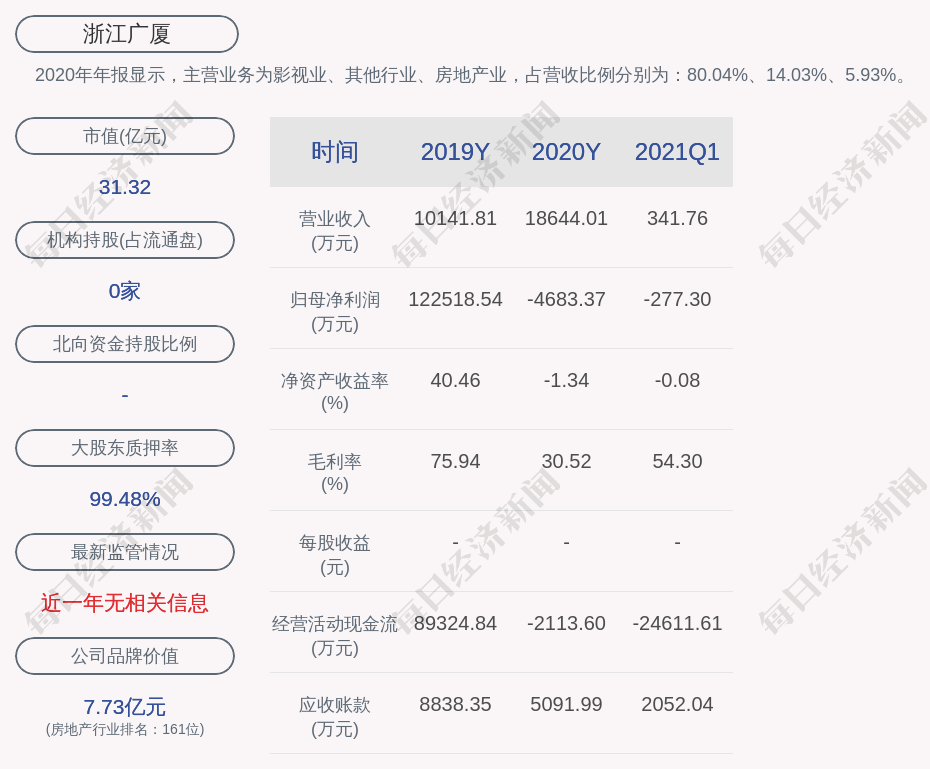Click the 大股东质押率 label
This screenshot has width=930, height=769.
tap(125, 448)
